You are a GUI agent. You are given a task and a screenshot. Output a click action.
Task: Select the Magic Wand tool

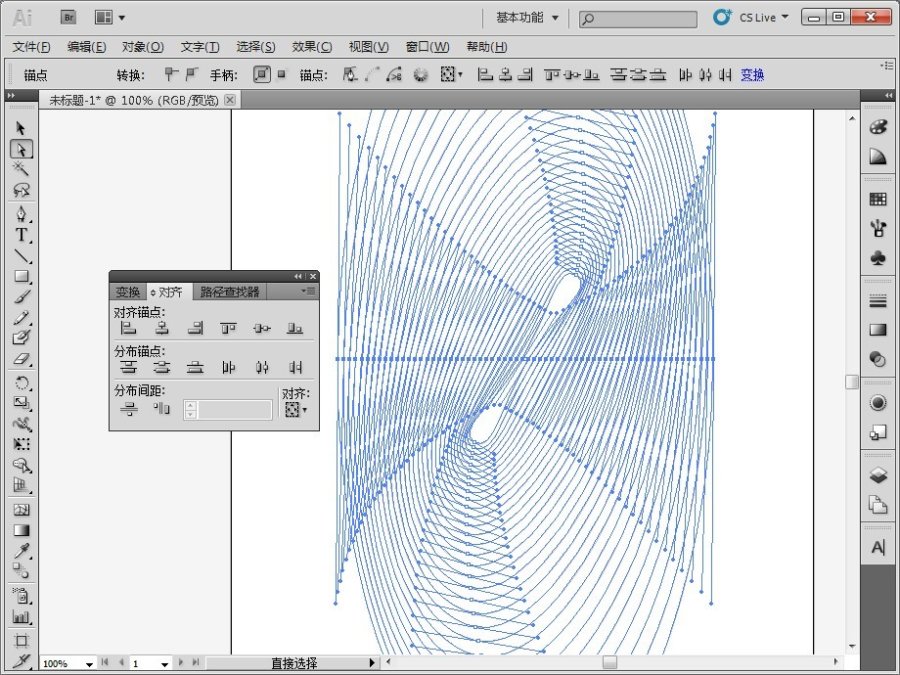(21, 169)
